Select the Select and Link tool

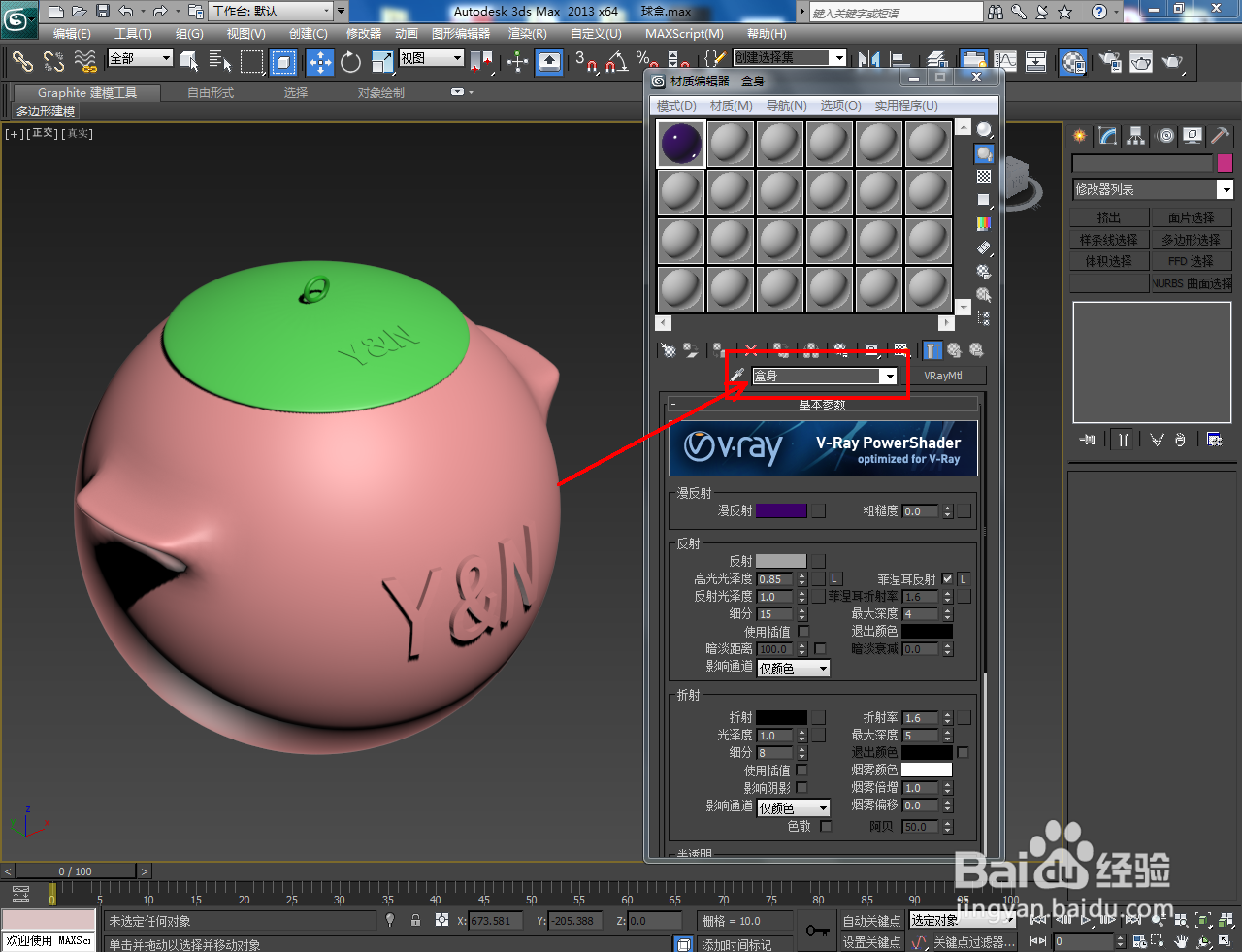22,62
